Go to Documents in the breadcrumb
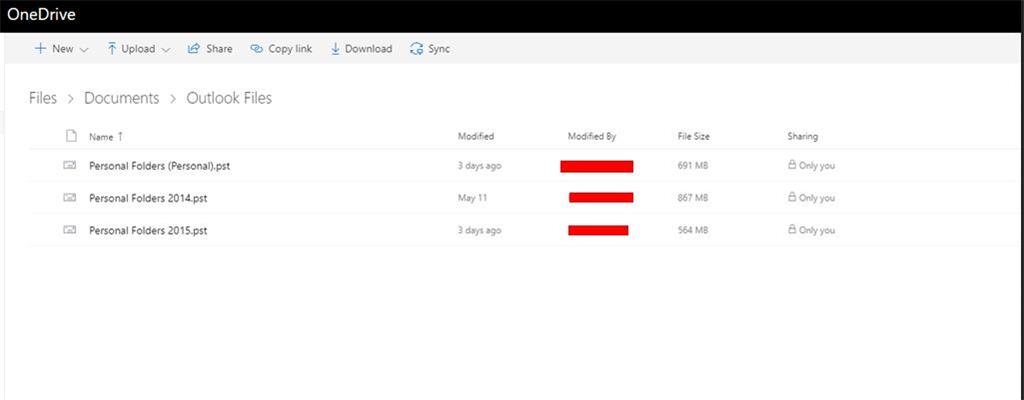 pyautogui.click(x=121, y=98)
